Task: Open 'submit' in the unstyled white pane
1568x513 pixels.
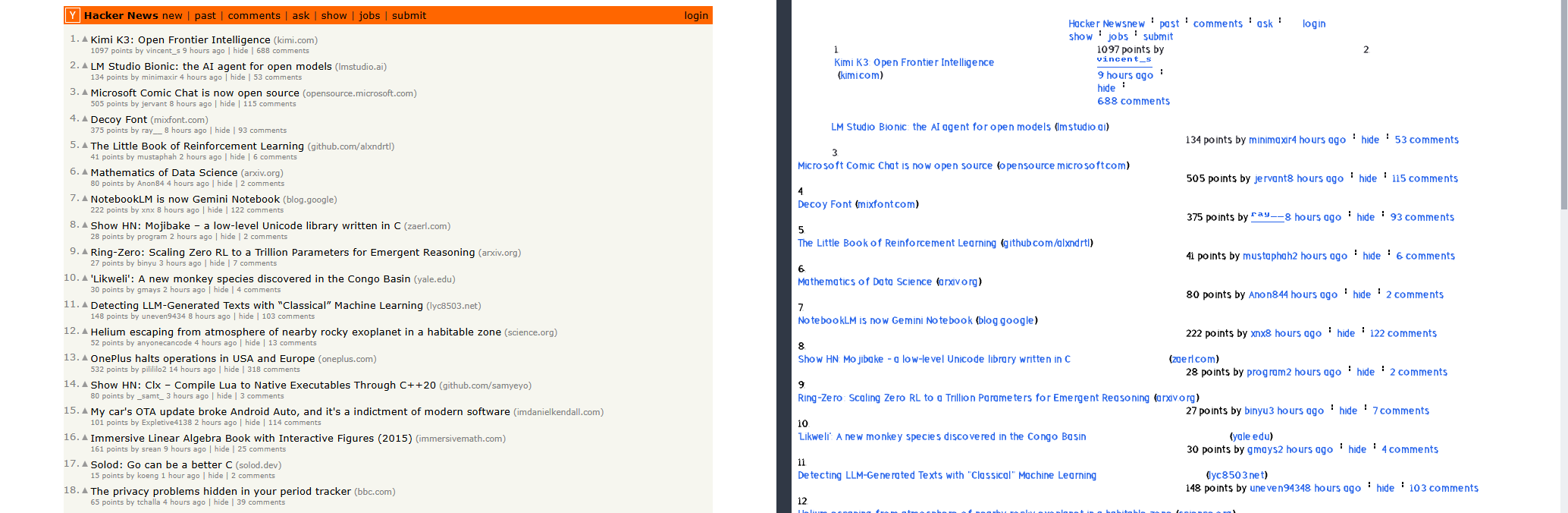Action: click(1158, 36)
